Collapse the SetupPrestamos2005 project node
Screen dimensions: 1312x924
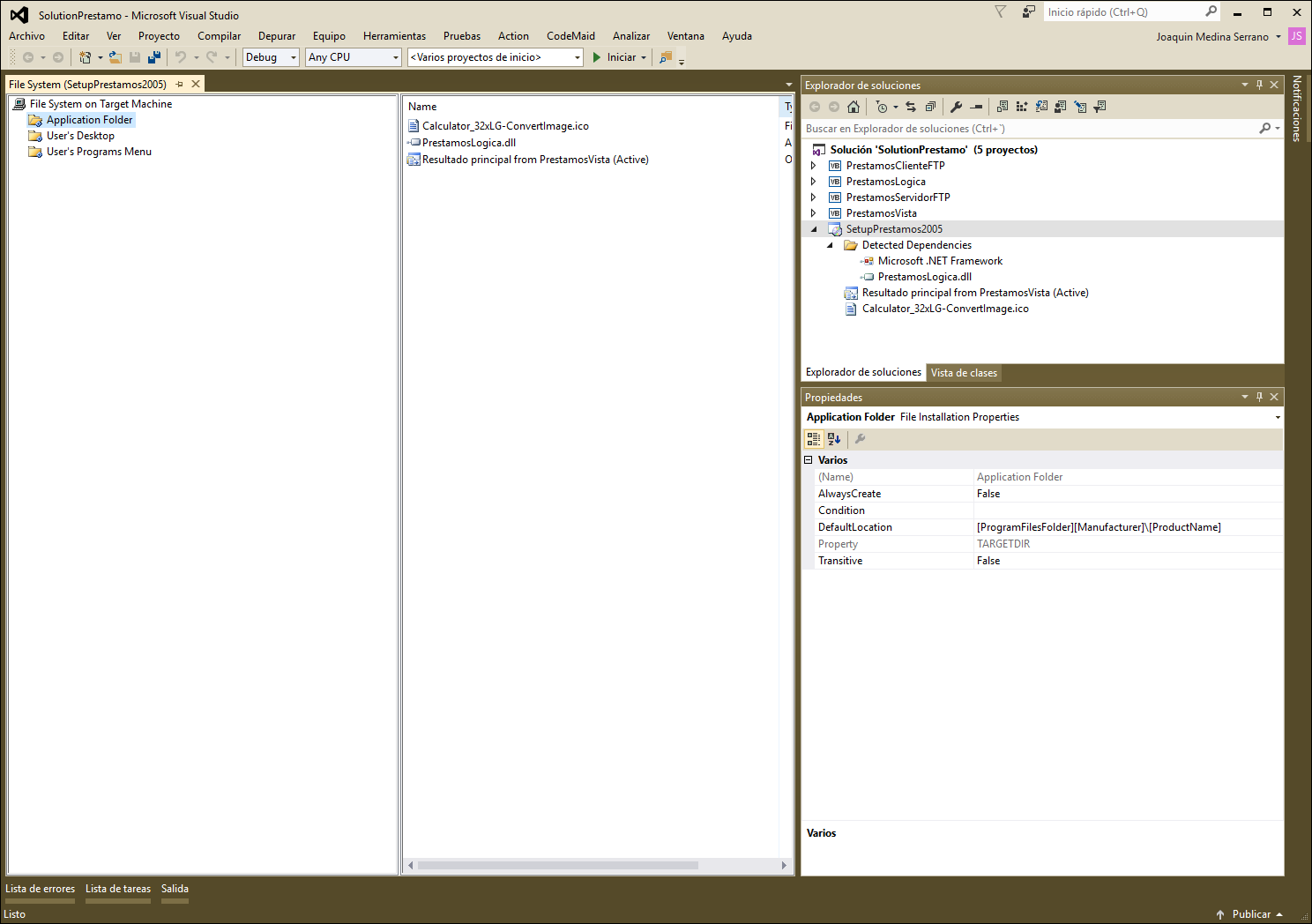(814, 229)
